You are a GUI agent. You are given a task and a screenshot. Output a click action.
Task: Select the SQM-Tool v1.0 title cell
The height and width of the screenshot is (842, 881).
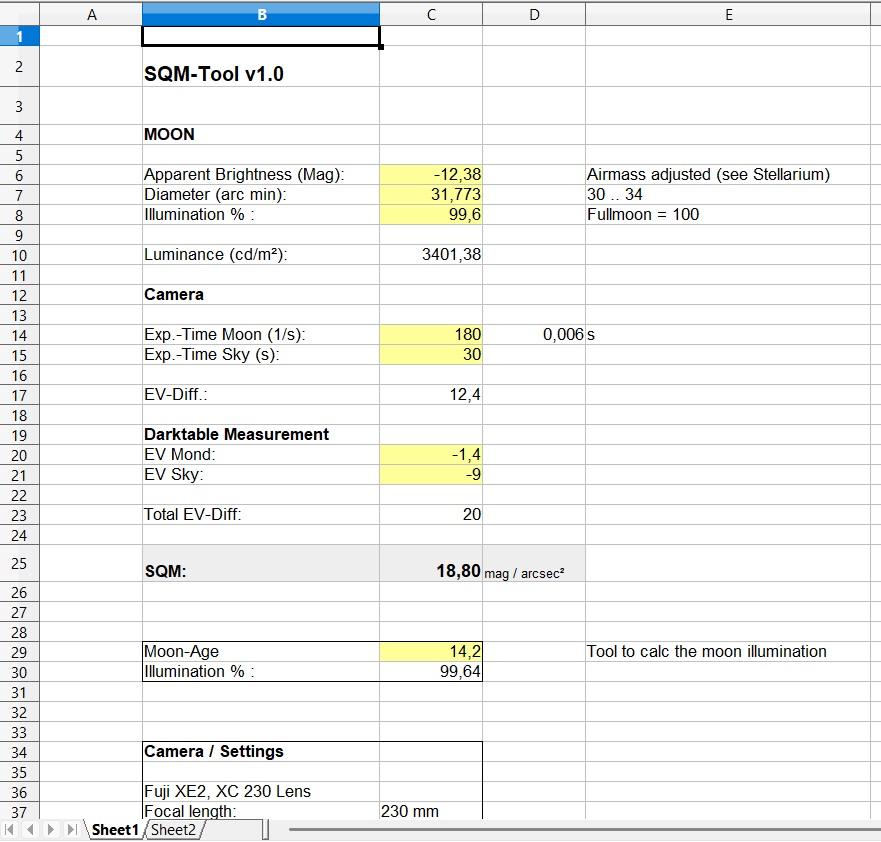[261, 74]
